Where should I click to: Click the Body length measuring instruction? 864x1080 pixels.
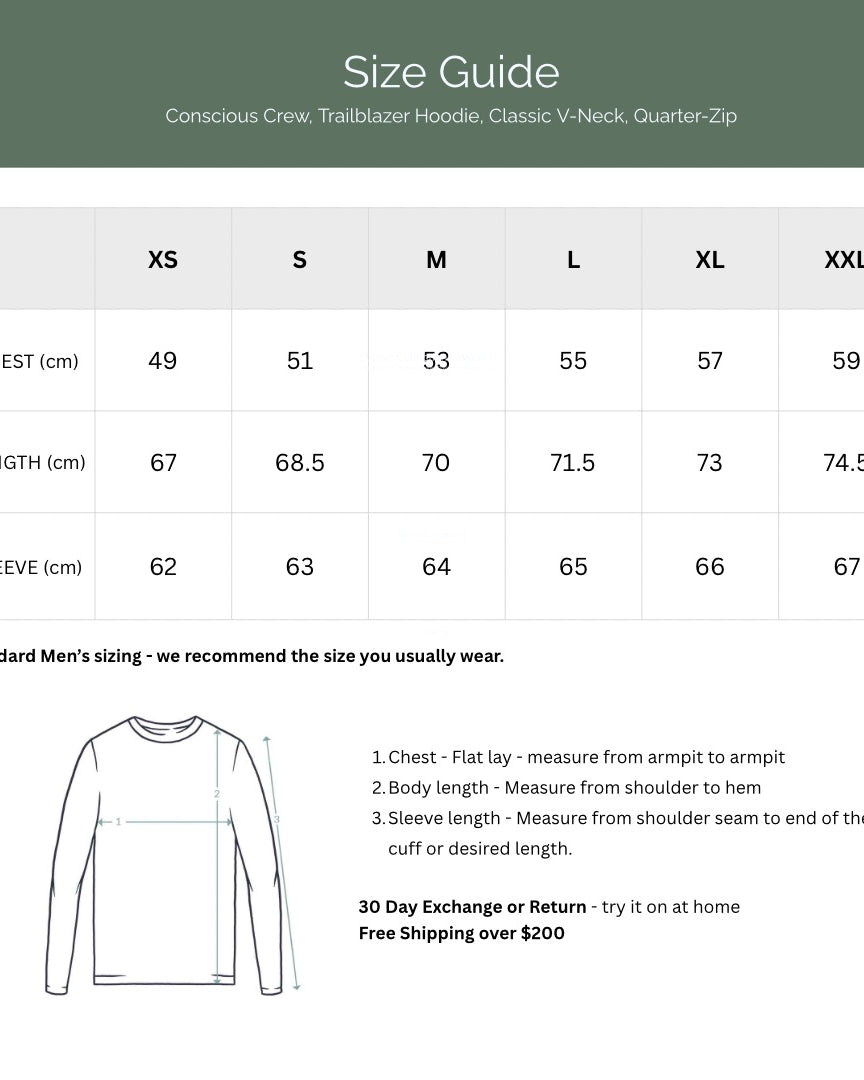[x=574, y=788]
